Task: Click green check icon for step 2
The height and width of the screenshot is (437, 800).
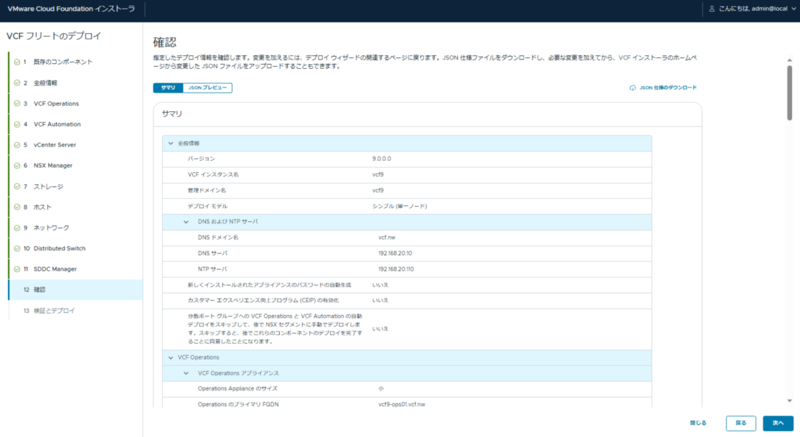Action: click(x=17, y=83)
